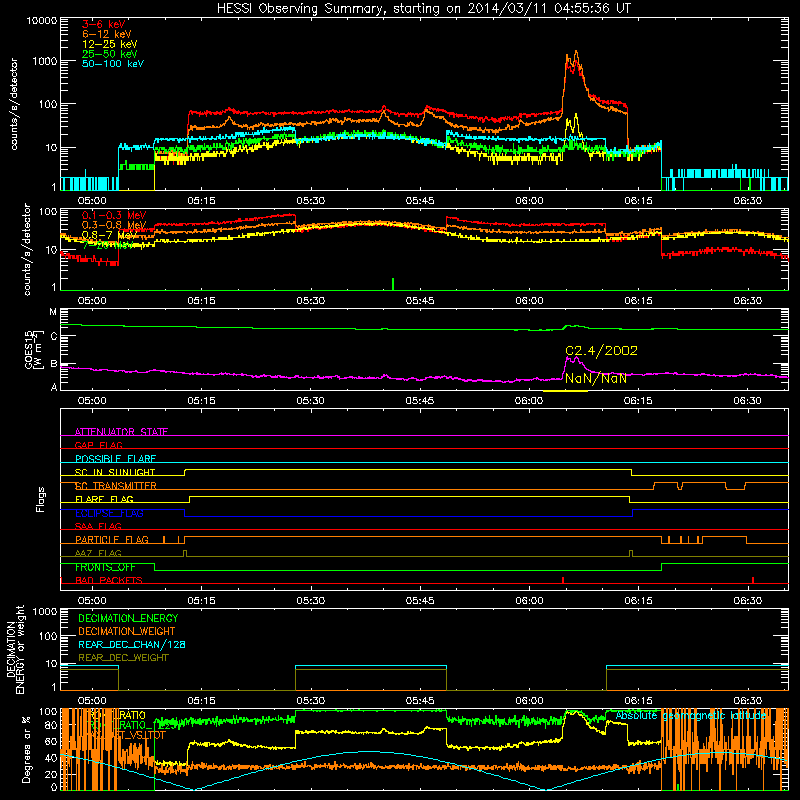Click the 25-50 keV legend entry

[x=110, y=54]
